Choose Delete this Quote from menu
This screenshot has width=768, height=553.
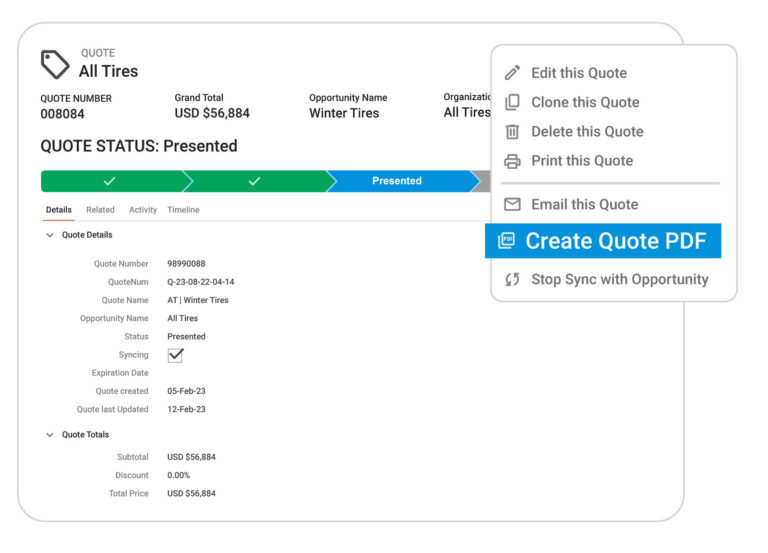[587, 132]
